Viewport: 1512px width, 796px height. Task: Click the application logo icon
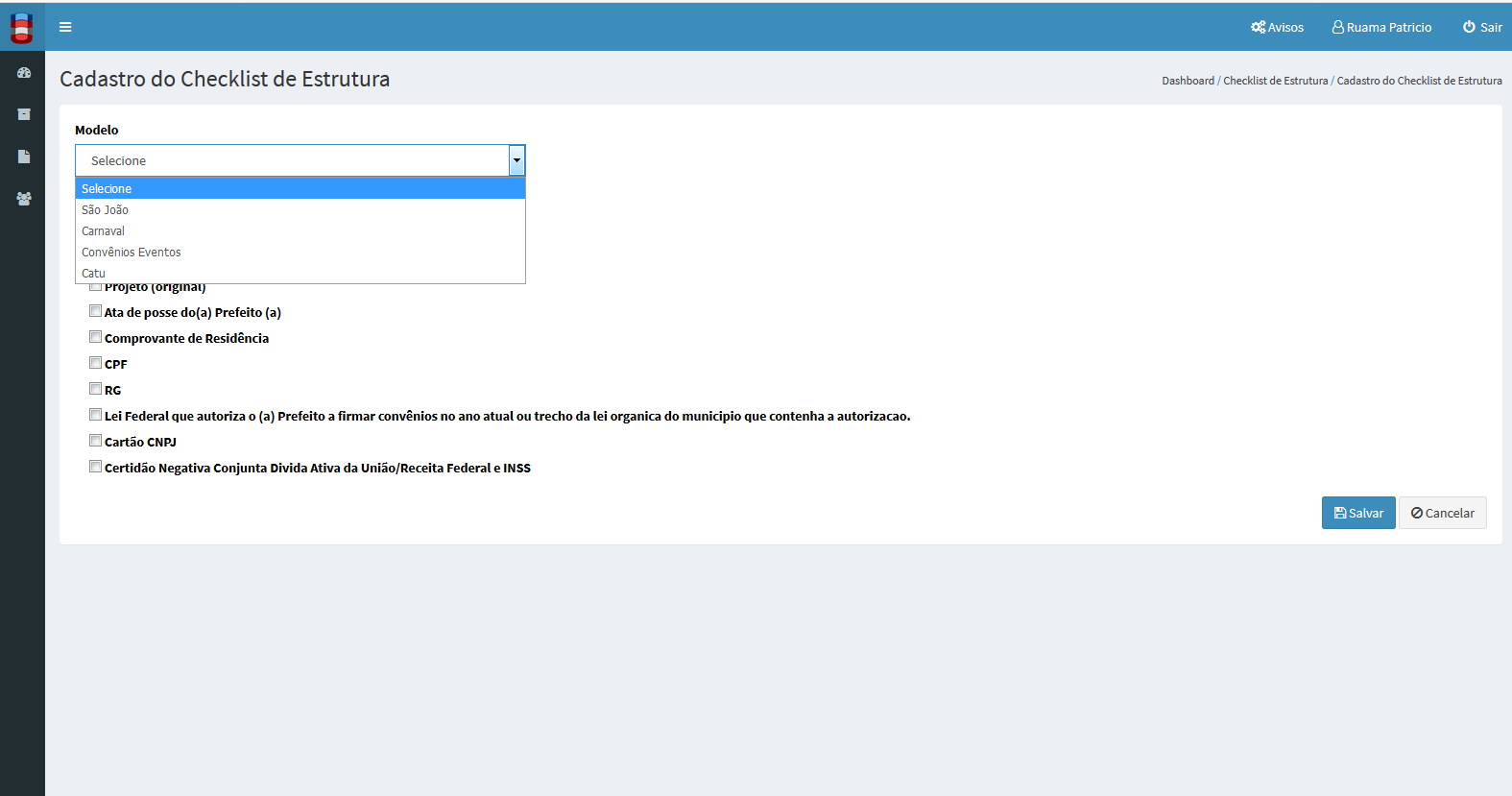click(x=22, y=28)
